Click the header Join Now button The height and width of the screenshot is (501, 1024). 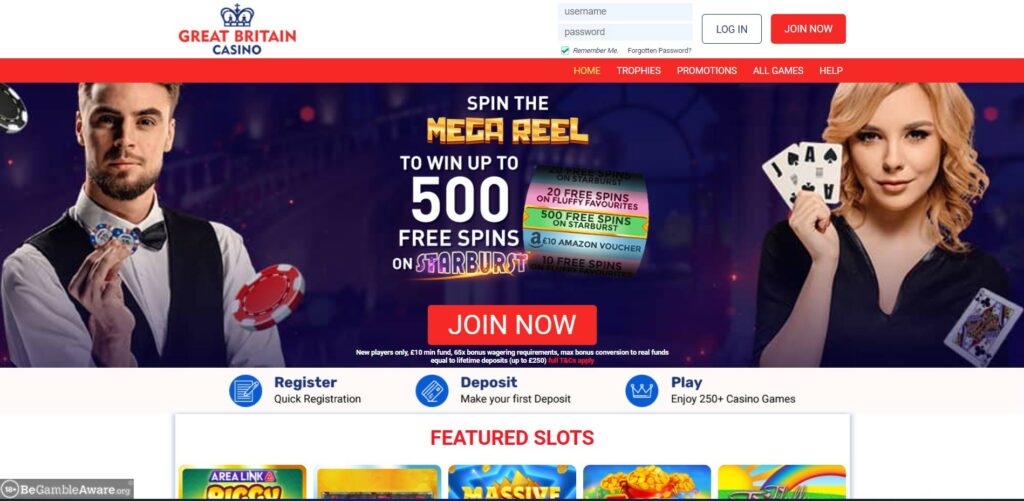[x=808, y=29]
